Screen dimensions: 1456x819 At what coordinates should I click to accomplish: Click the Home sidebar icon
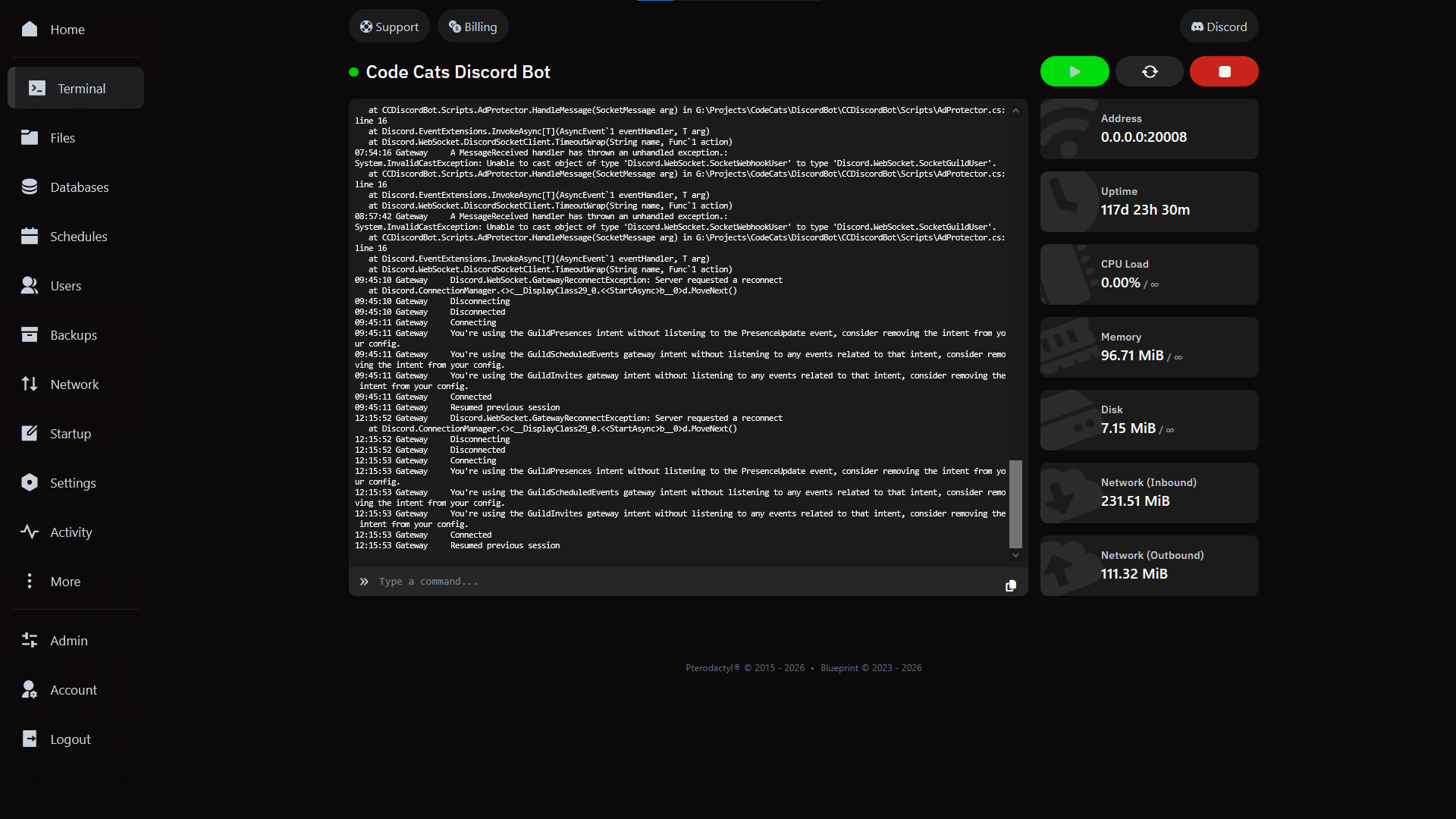pyautogui.click(x=30, y=29)
